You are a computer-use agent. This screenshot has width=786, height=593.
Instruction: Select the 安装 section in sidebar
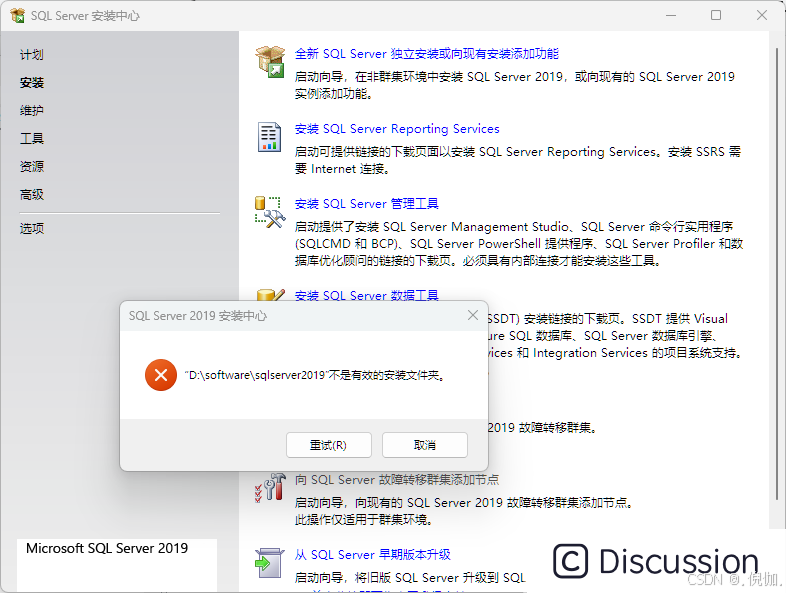coord(32,82)
